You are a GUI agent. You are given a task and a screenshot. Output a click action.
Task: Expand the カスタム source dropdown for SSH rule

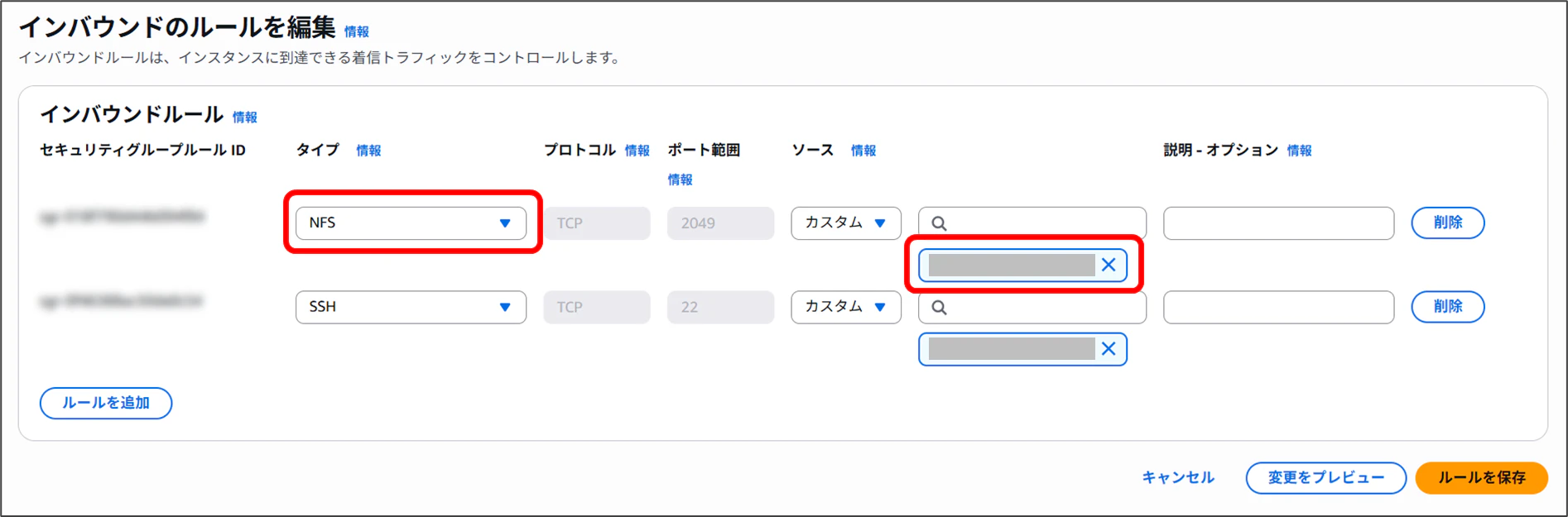[846, 307]
